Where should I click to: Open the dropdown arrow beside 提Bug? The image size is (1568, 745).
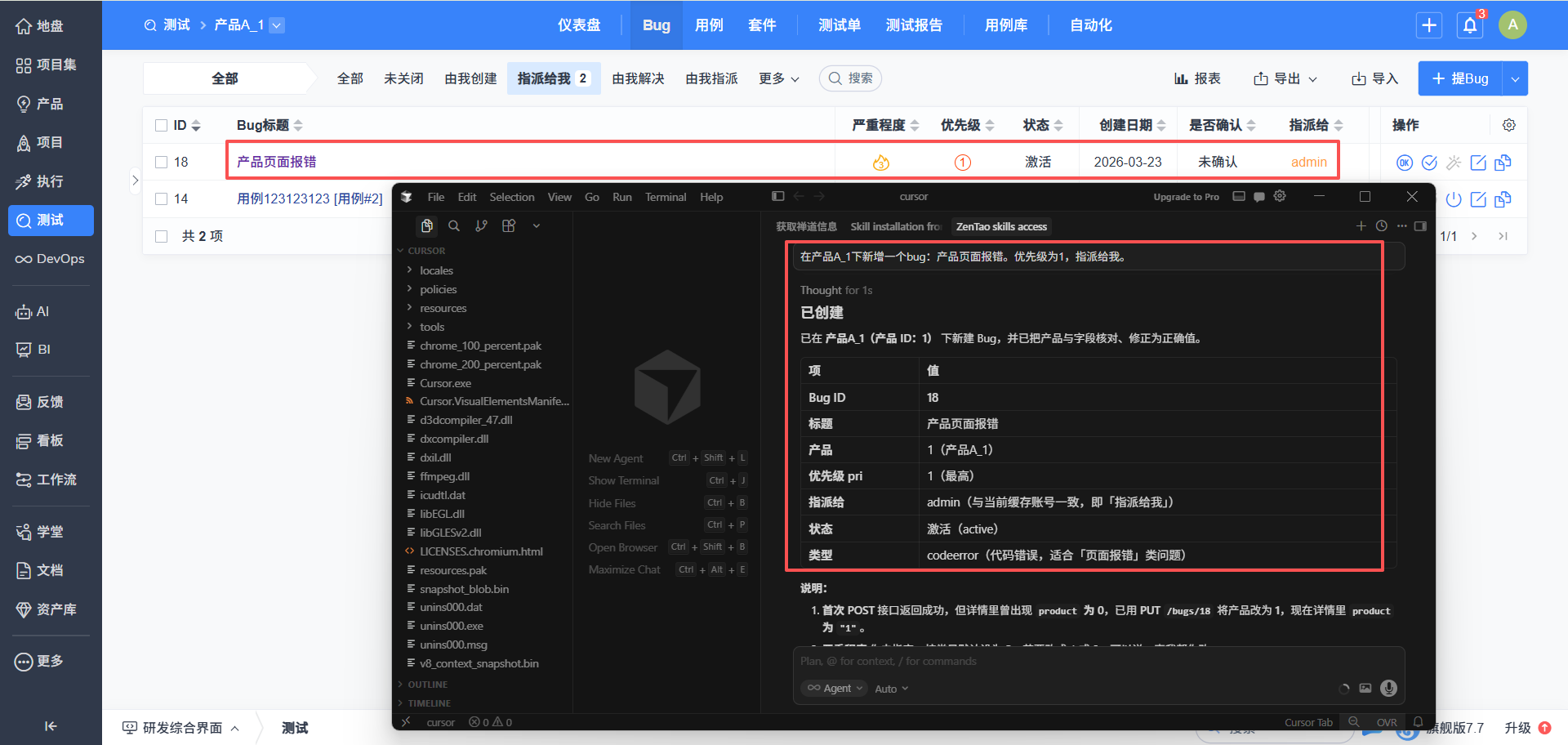coord(1515,78)
